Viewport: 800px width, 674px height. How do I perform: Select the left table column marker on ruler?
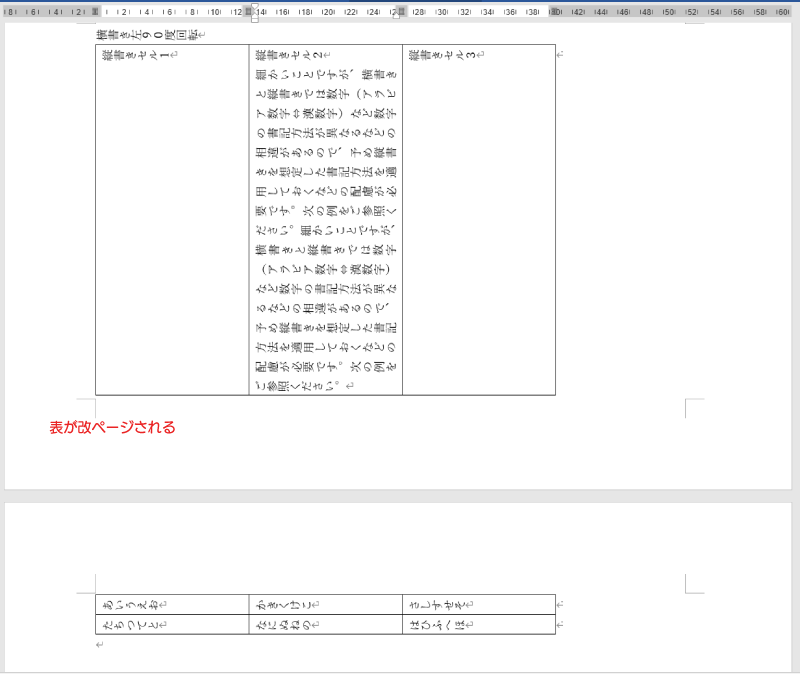coord(96,12)
